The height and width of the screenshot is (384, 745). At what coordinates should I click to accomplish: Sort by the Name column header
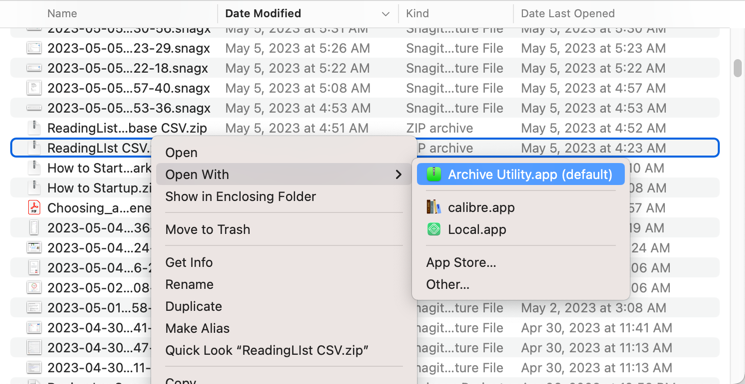[62, 14]
